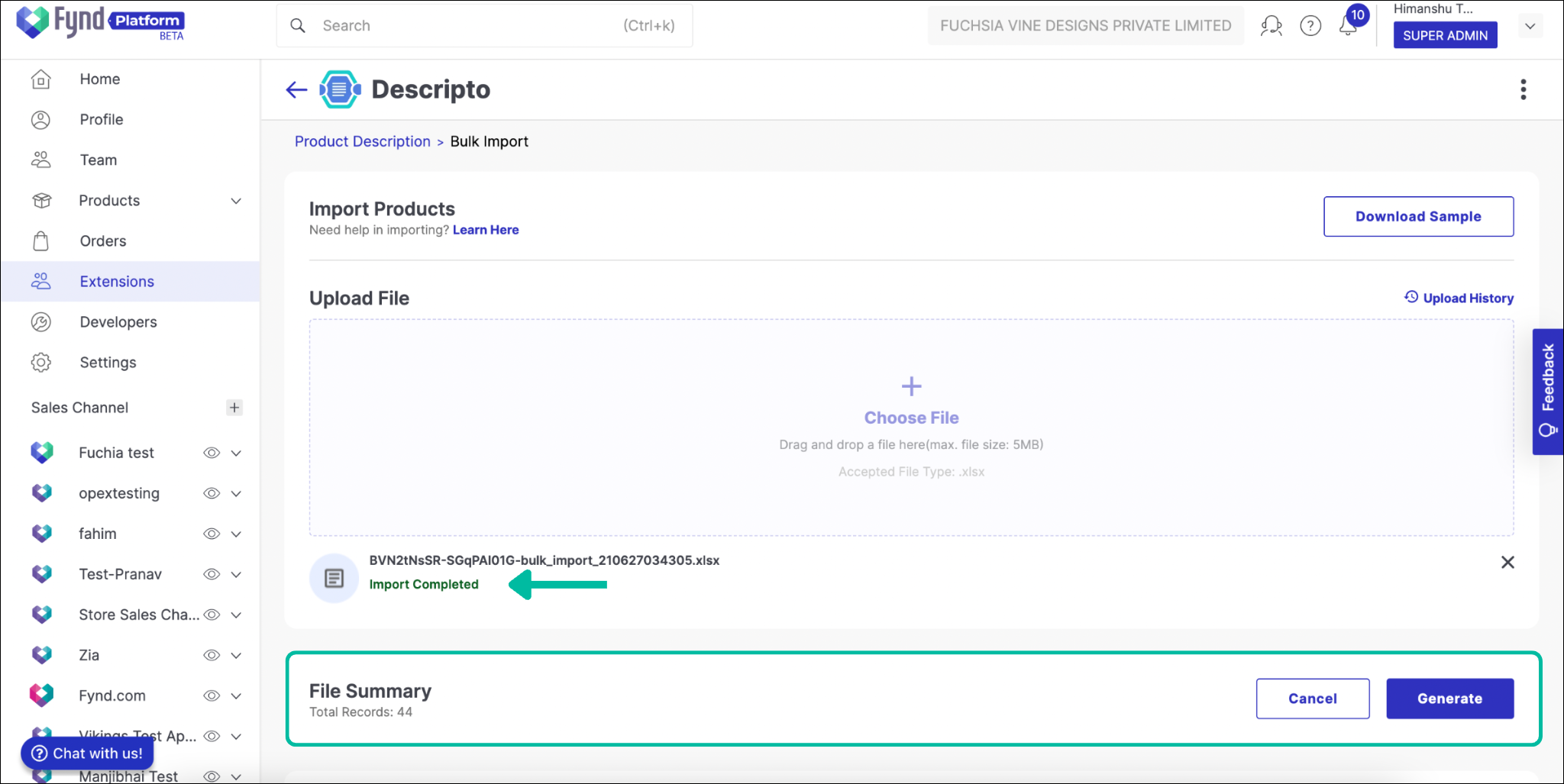Remove the uploaded bulk import file
1564x784 pixels.
pyautogui.click(x=1507, y=563)
